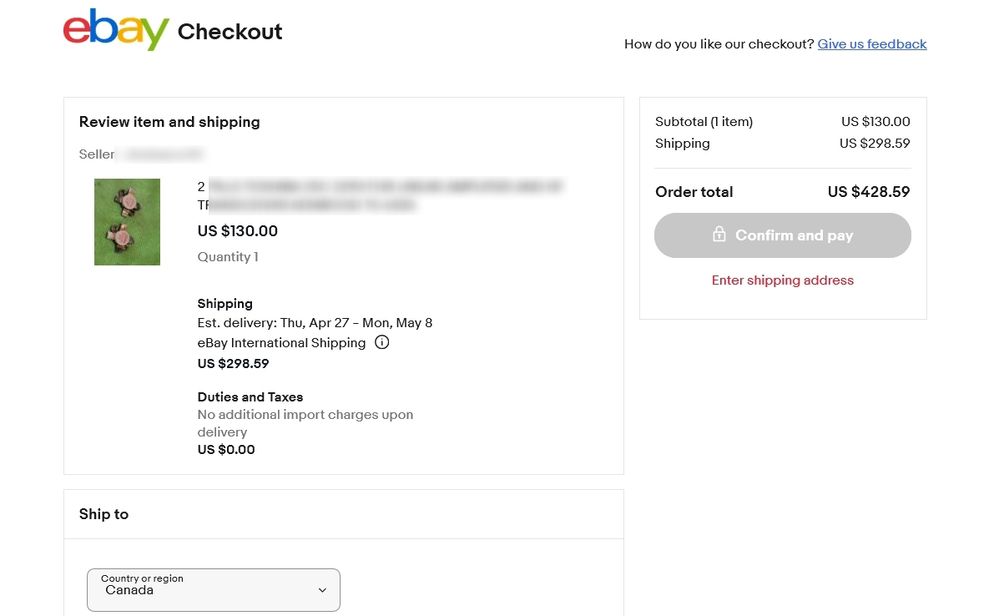Click the red Enter shipping address text
999x616 pixels.
782,281
